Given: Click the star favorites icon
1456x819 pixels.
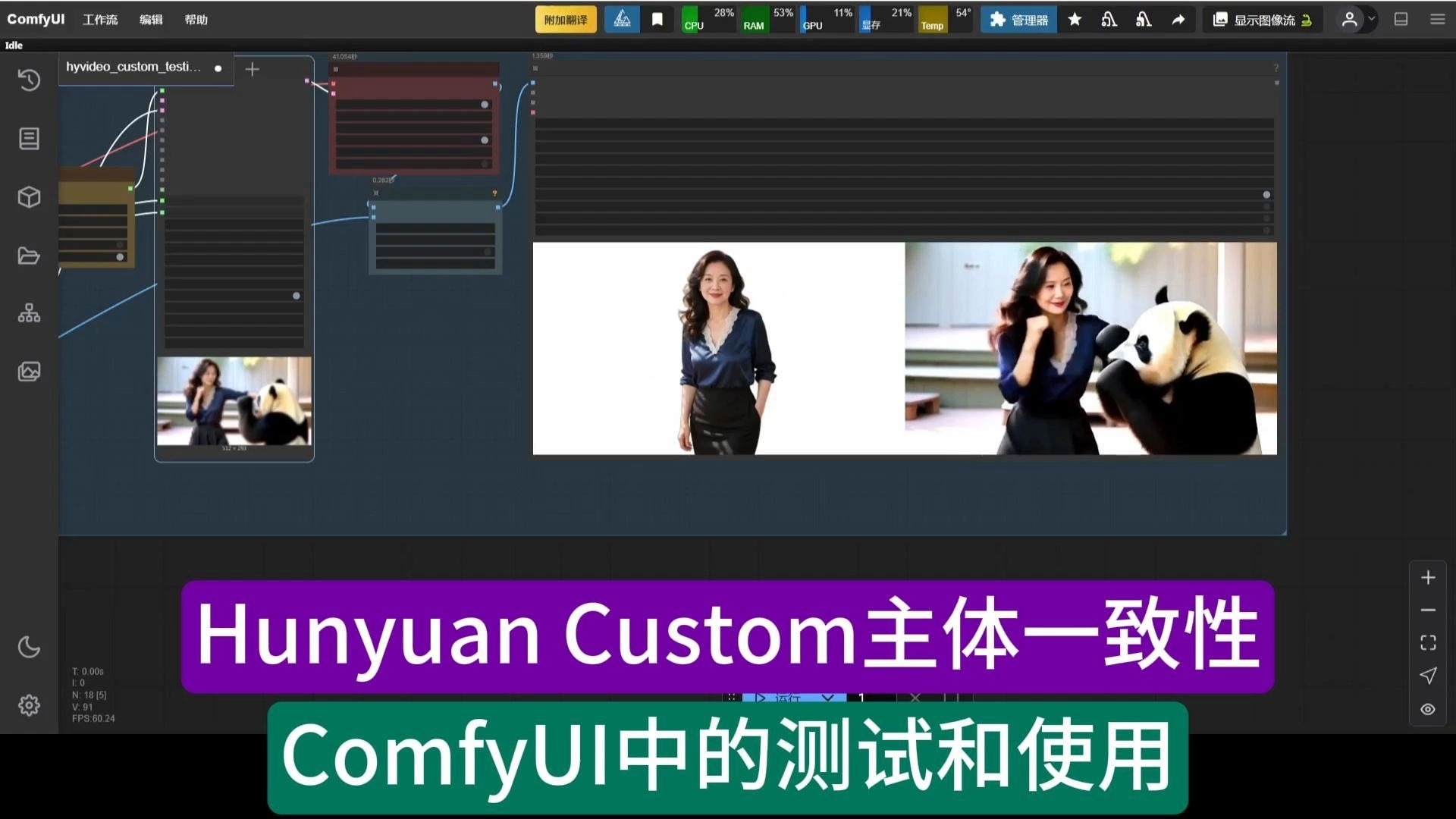Looking at the screenshot, I should [x=1075, y=20].
